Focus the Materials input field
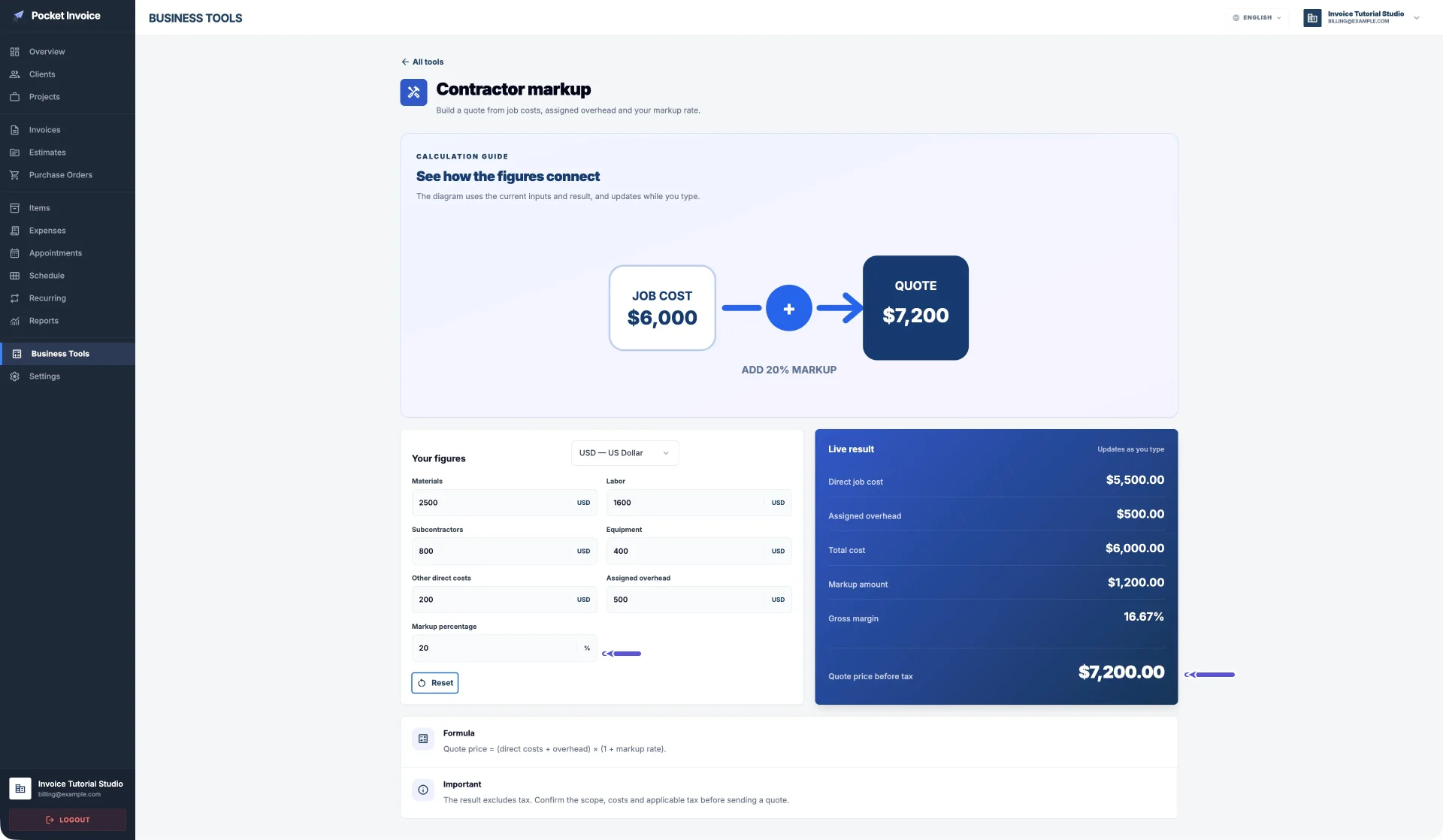 pyautogui.click(x=504, y=503)
